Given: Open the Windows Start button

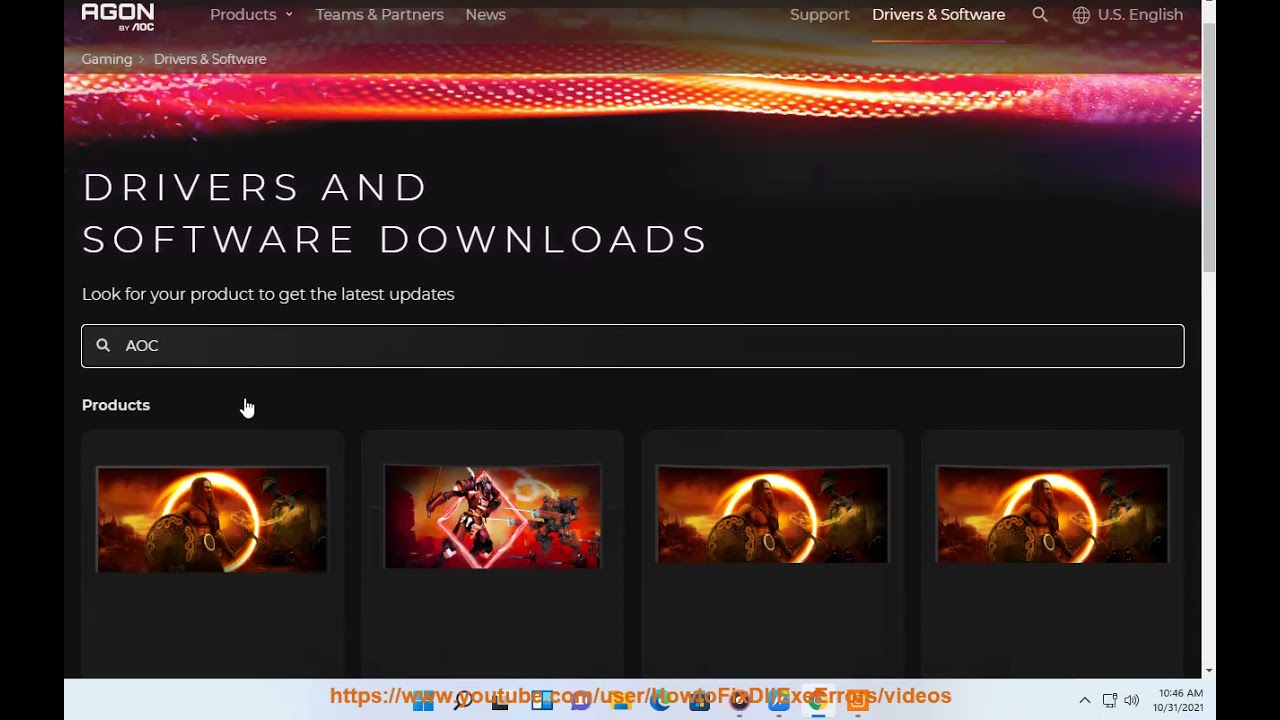Looking at the screenshot, I should click(423, 701).
